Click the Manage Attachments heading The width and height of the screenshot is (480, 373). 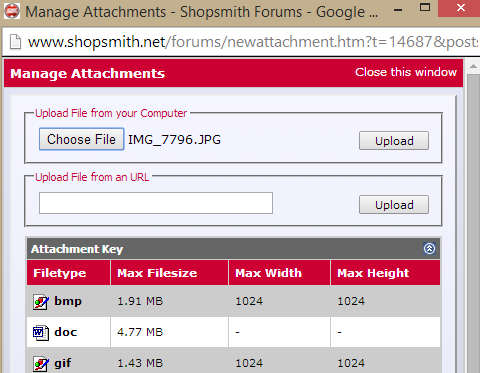click(88, 74)
